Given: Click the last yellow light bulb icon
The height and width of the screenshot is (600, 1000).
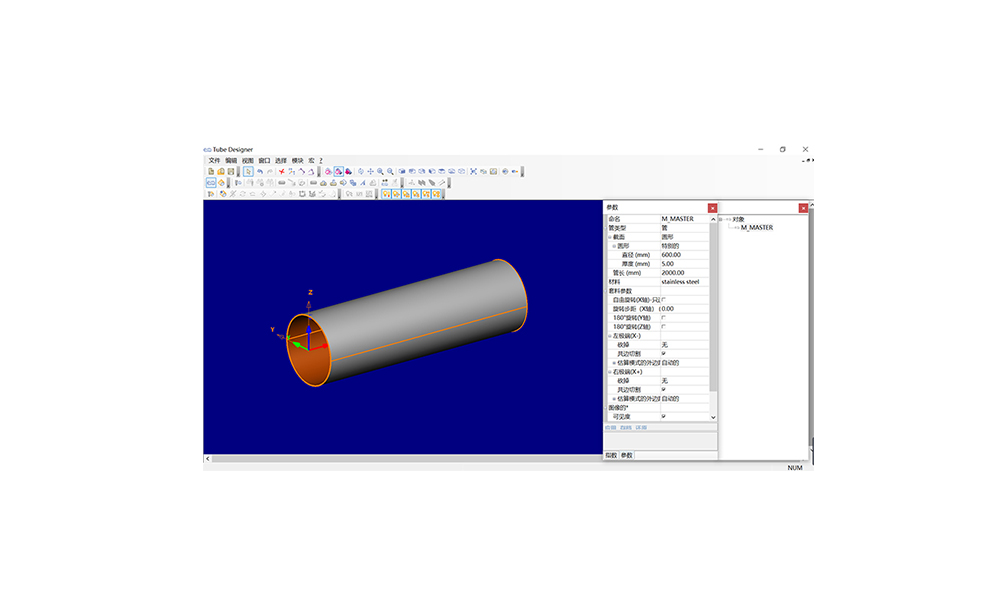Looking at the screenshot, I should click(436, 194).
